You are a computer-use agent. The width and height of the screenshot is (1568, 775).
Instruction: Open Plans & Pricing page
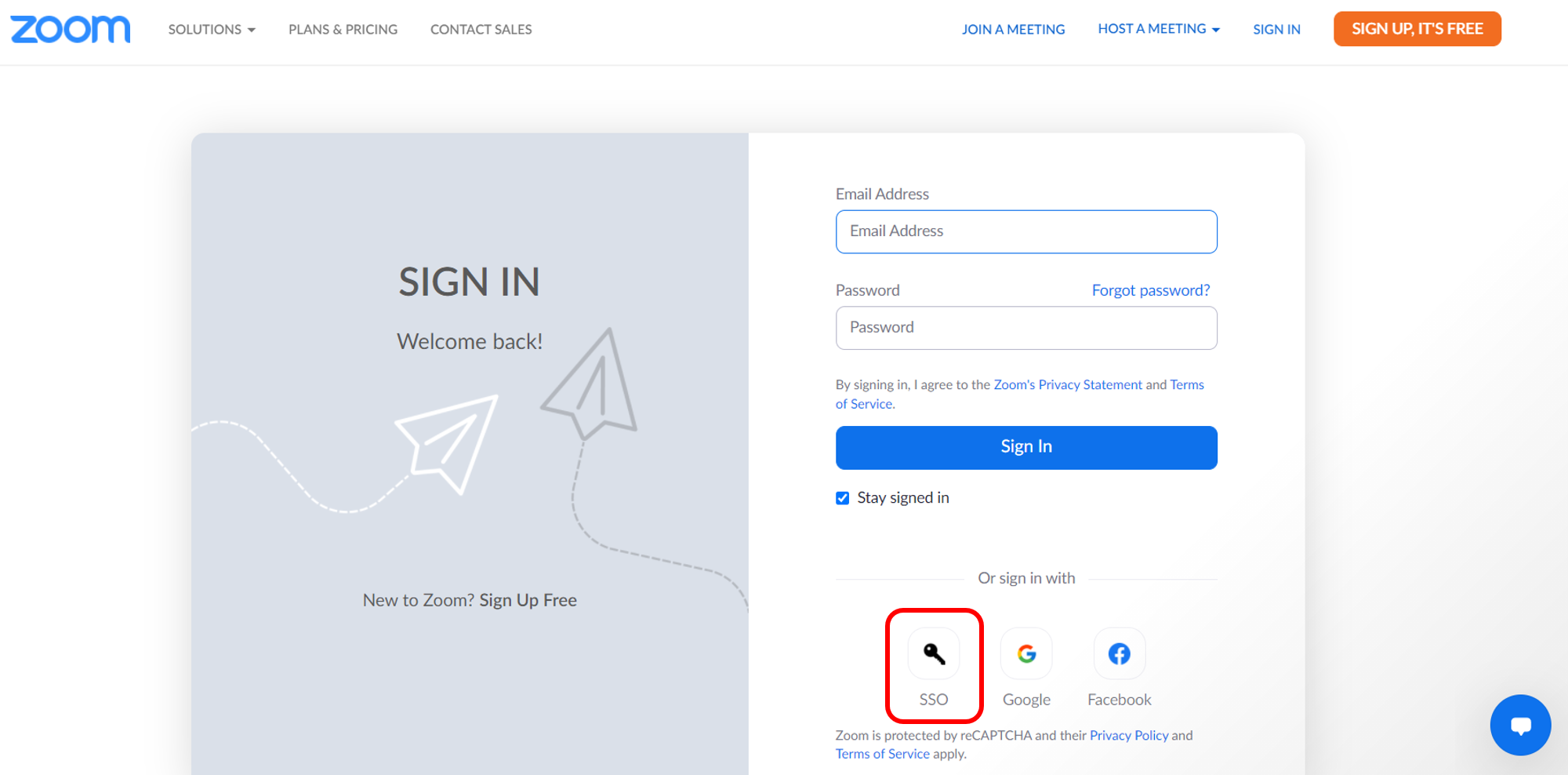pyautogui.click(x=343, y=29)
